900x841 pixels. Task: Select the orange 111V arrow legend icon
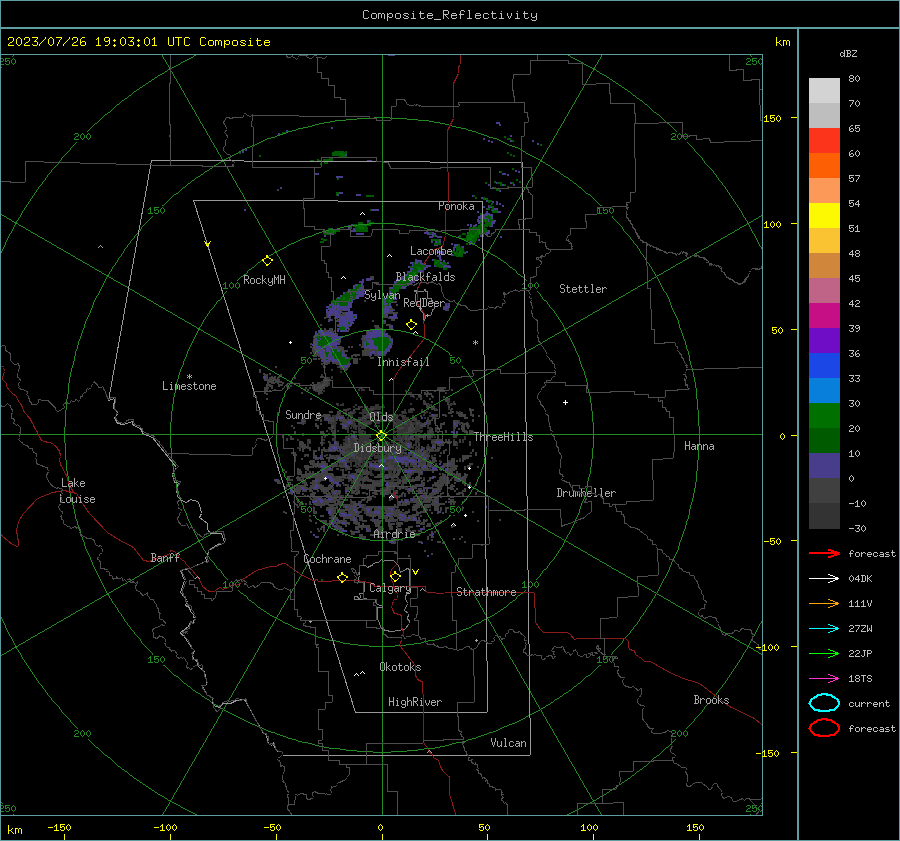click(824, 603)
